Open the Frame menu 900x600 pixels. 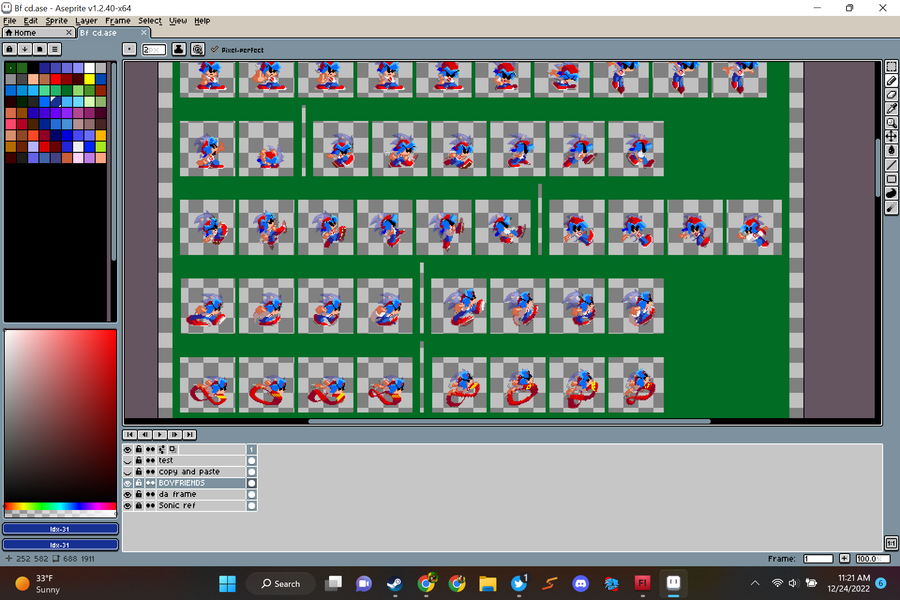[118, 21]
